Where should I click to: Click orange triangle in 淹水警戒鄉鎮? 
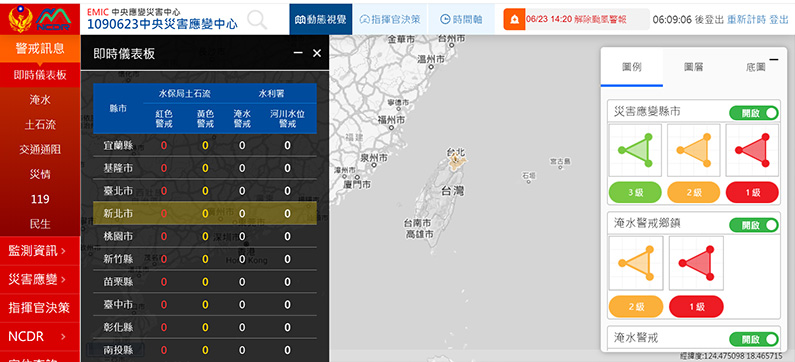(636, 263)
